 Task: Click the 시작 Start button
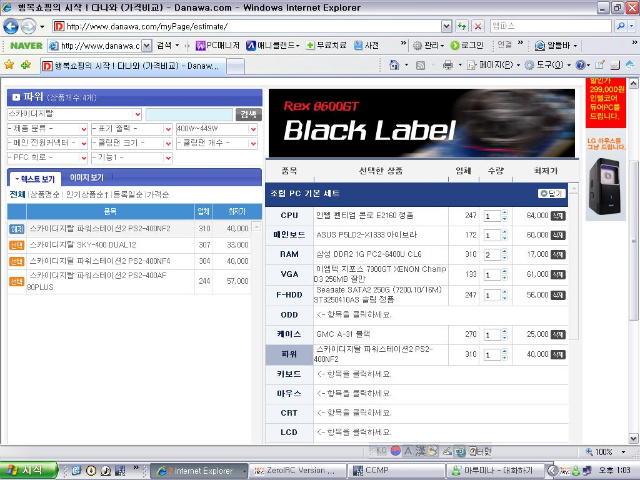click(x=28, y=470)
